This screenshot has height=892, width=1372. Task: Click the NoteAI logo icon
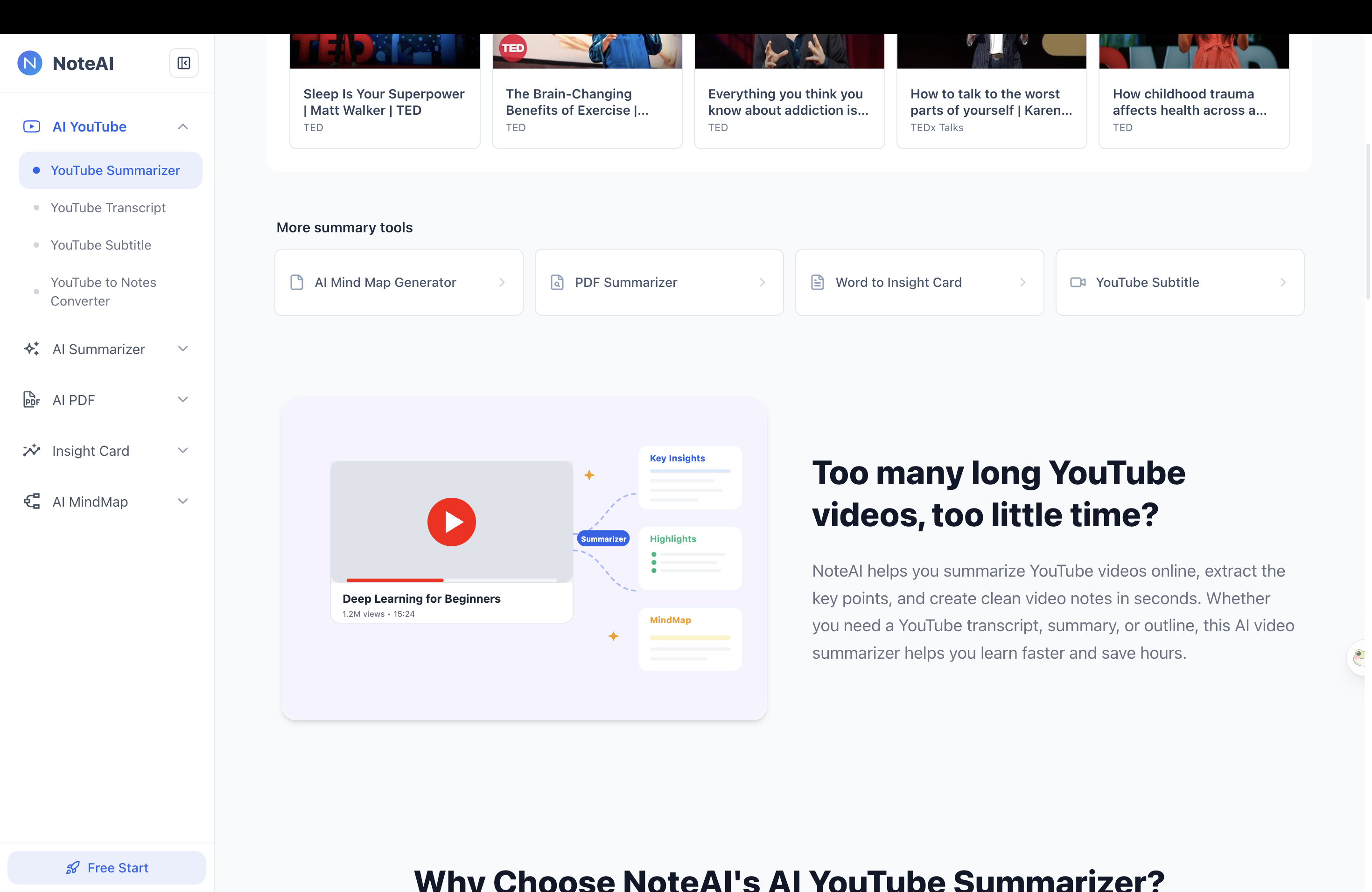tap(30, 63)
